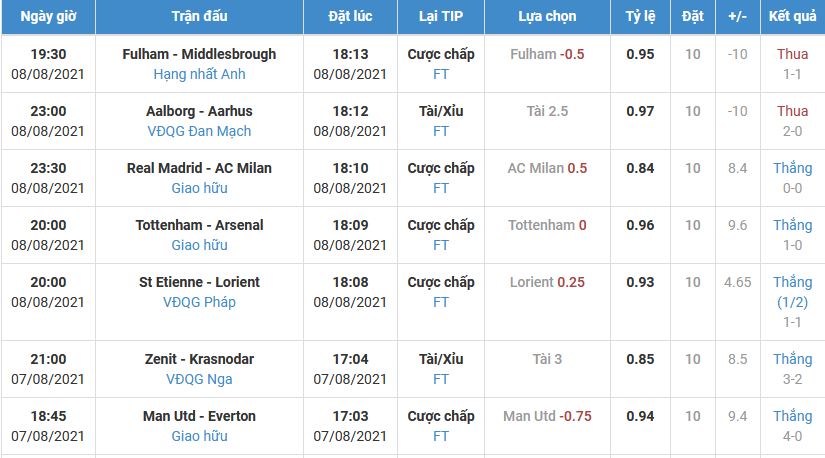Click the Kết quả column header
Viewport: 825px width, 458px height.
[792, 18]
